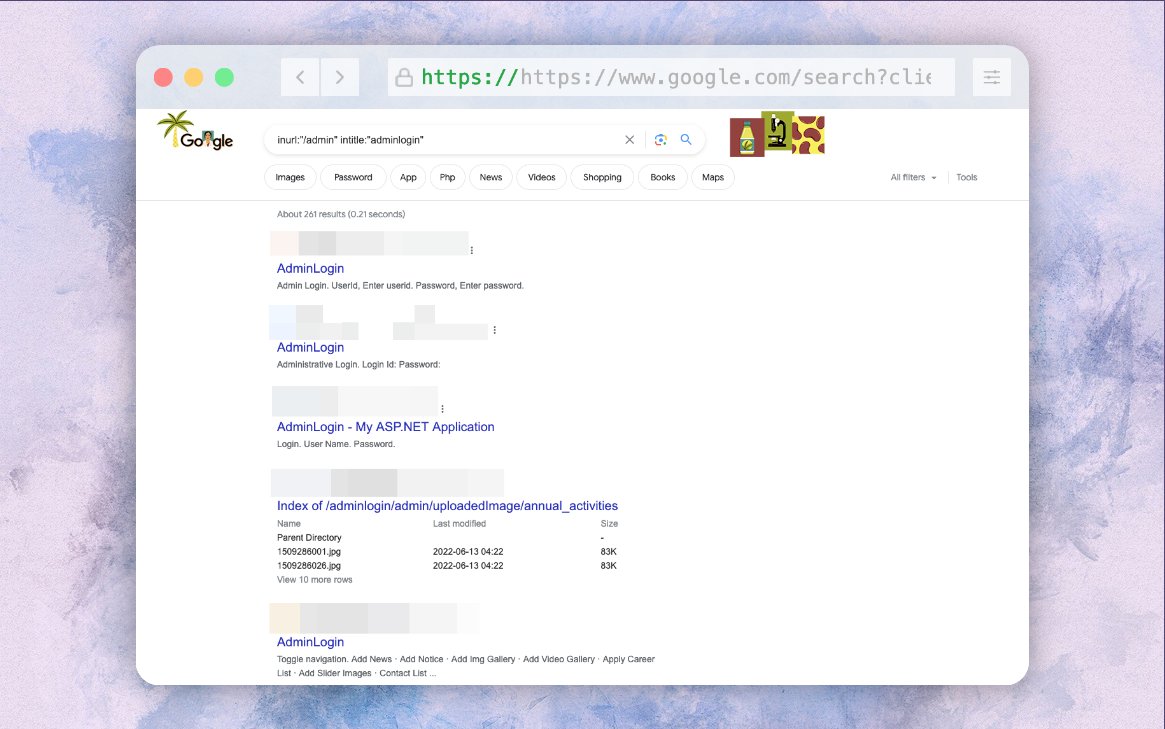Select the App filter chip
Viewport: 1165px width, 729px height.
click(408, 178)
